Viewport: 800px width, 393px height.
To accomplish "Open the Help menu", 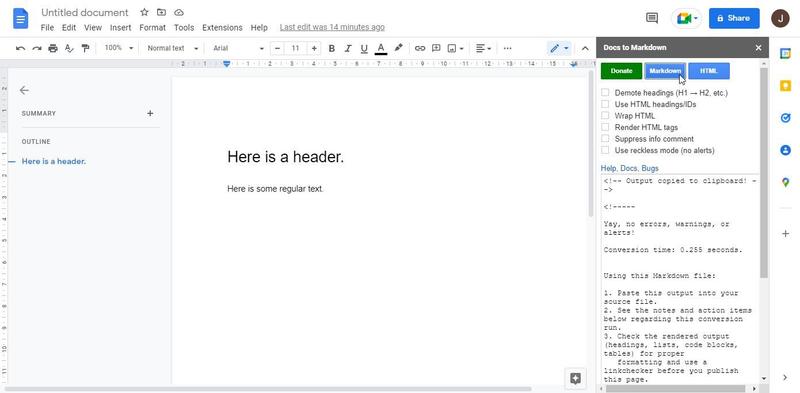I will click(259, 28).
